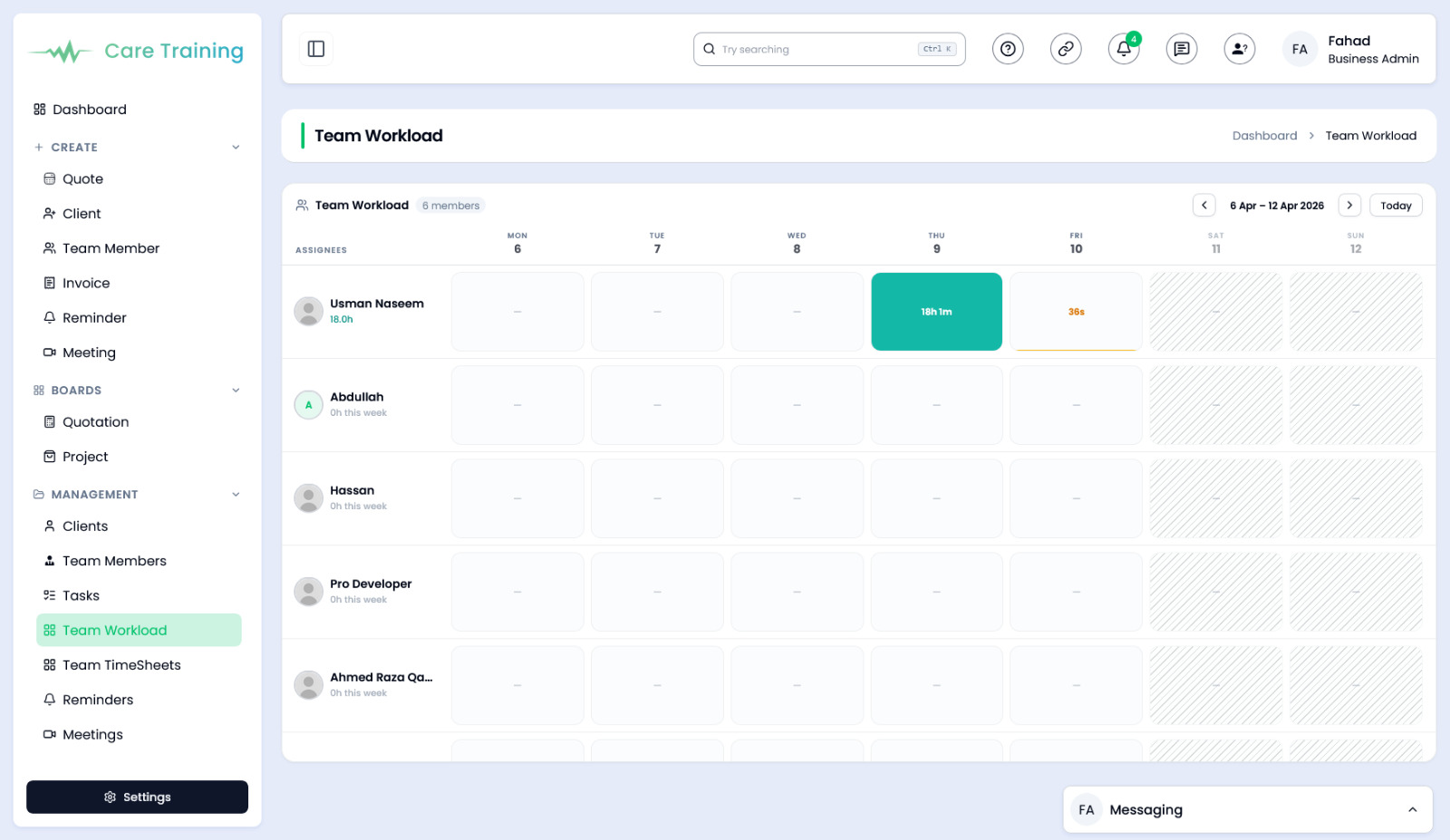Screen dimensions: 1450x840
Task: Navigate forward a week with the right arrow
Action: 1349,206
